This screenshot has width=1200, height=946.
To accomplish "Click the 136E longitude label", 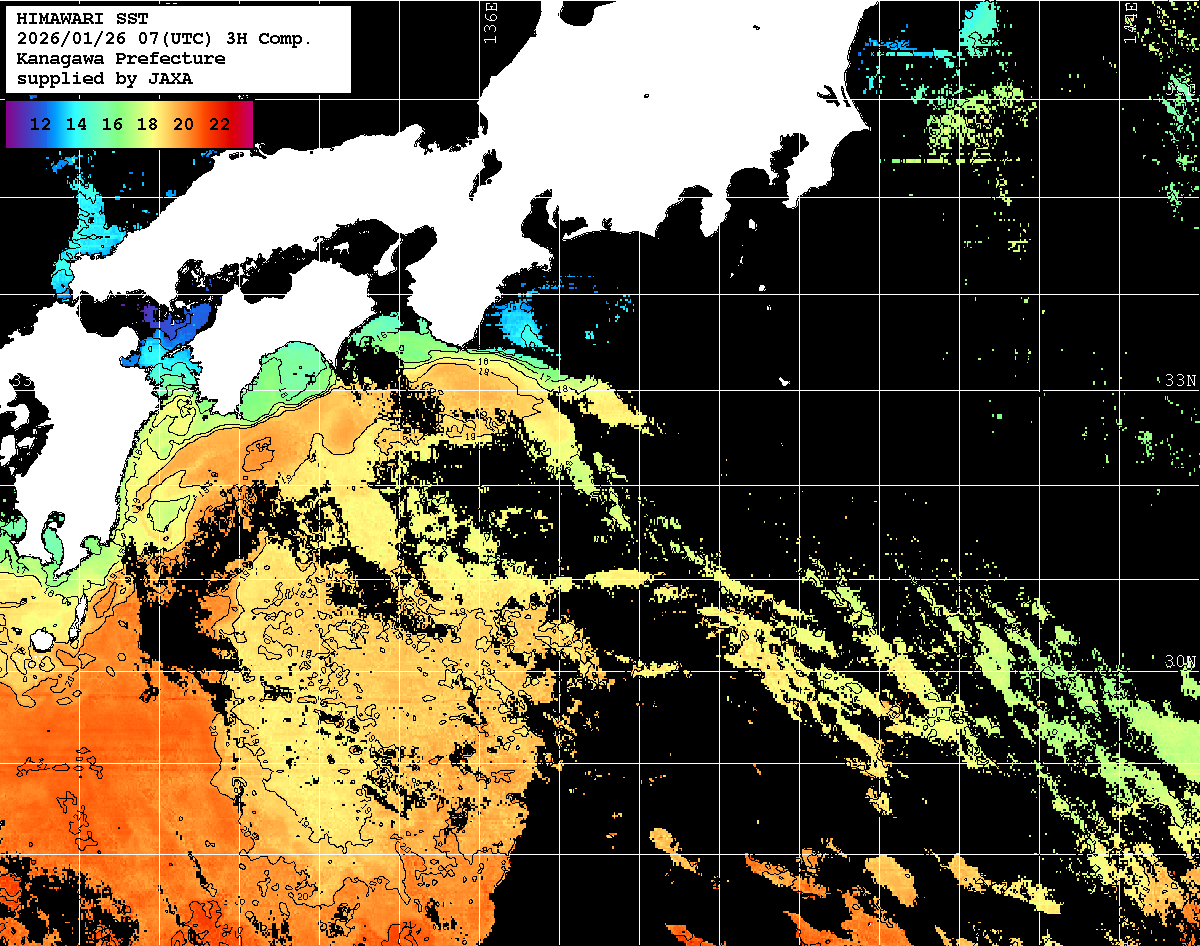I will (x=489, y=20).
